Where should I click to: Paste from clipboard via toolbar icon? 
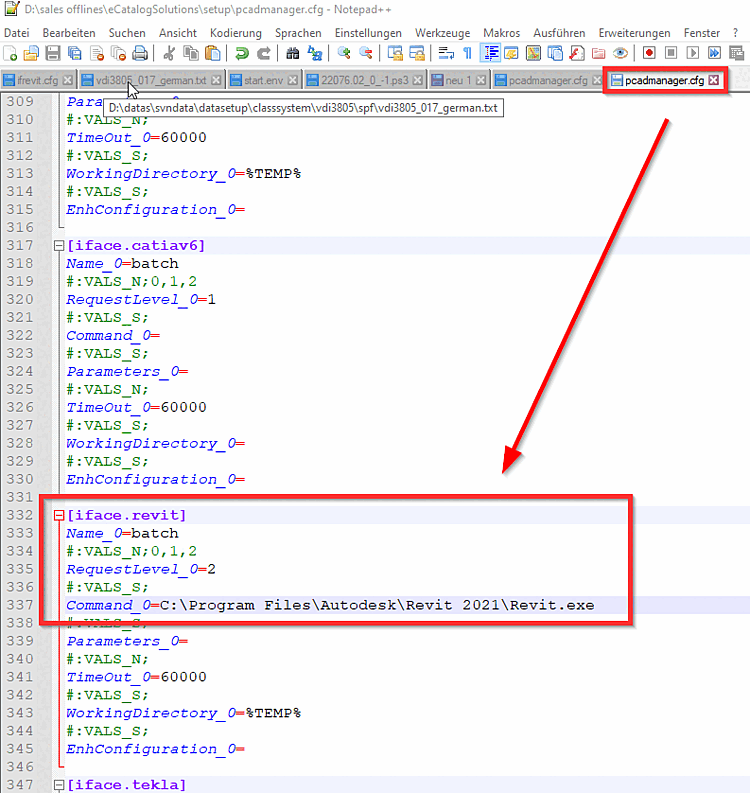click(x=213, y=53)
